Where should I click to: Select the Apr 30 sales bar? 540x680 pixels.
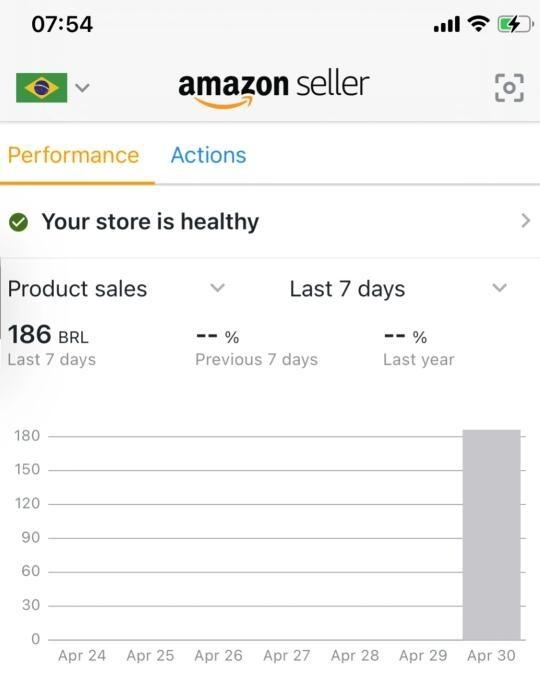491,535
